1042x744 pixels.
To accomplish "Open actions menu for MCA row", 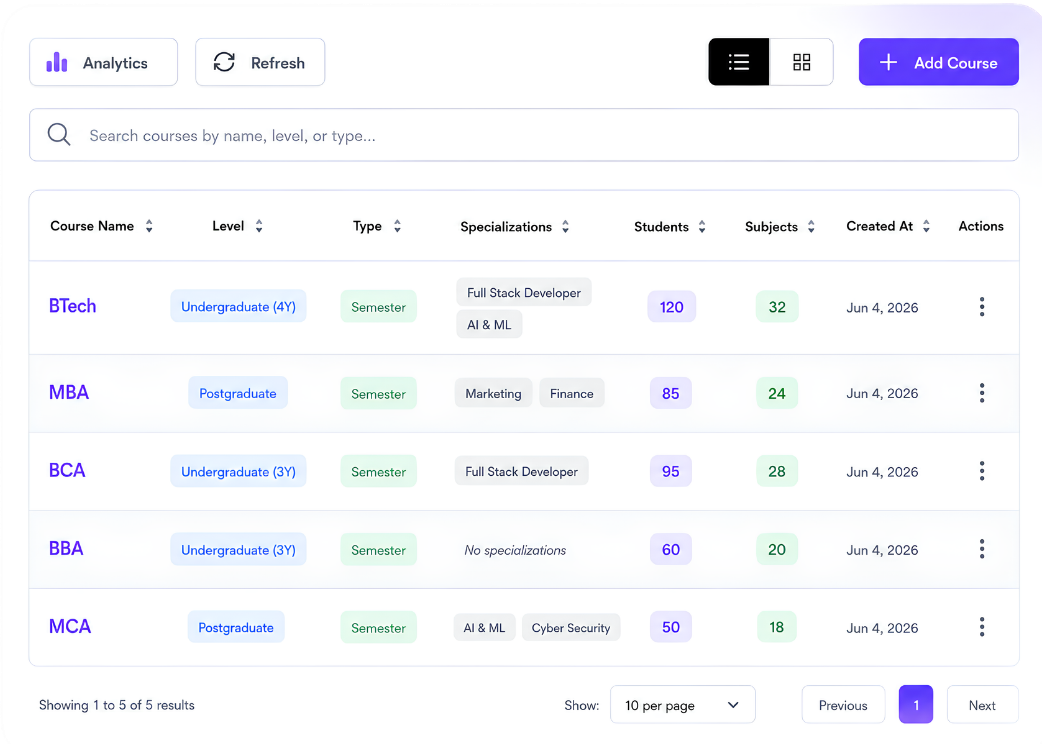I will click(x=982, y=627).
